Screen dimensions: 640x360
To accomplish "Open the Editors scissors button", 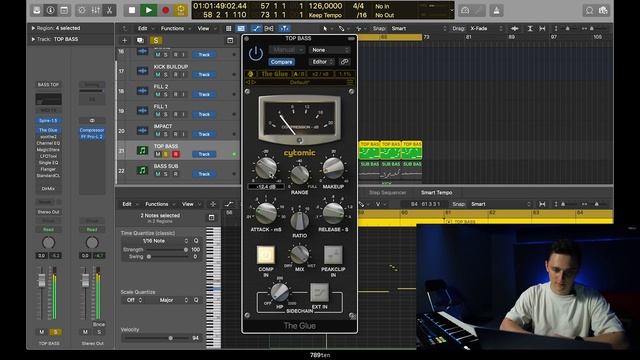I will point(109,10).
